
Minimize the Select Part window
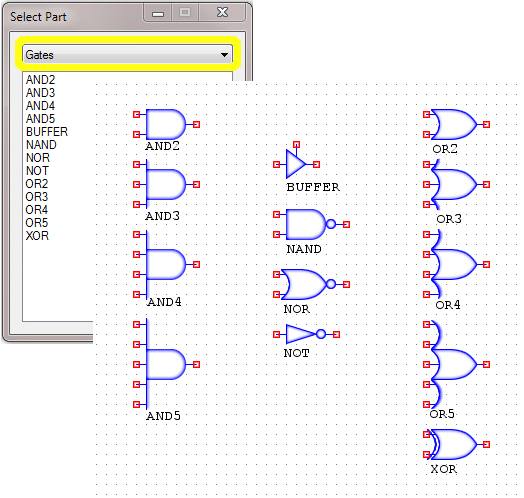158,13
